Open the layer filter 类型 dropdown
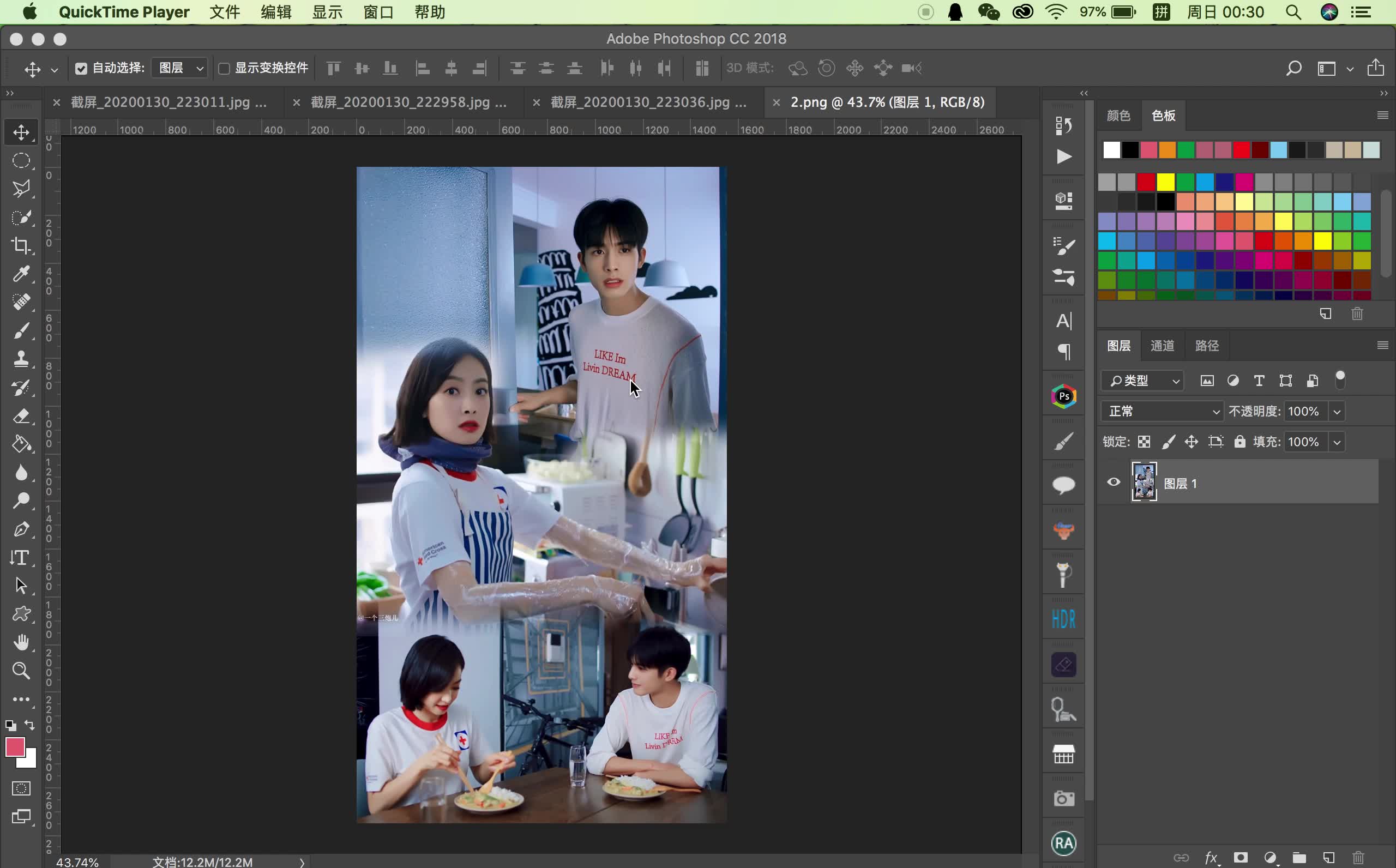Screen dimensions: 1396x868 pos(1143,381)
